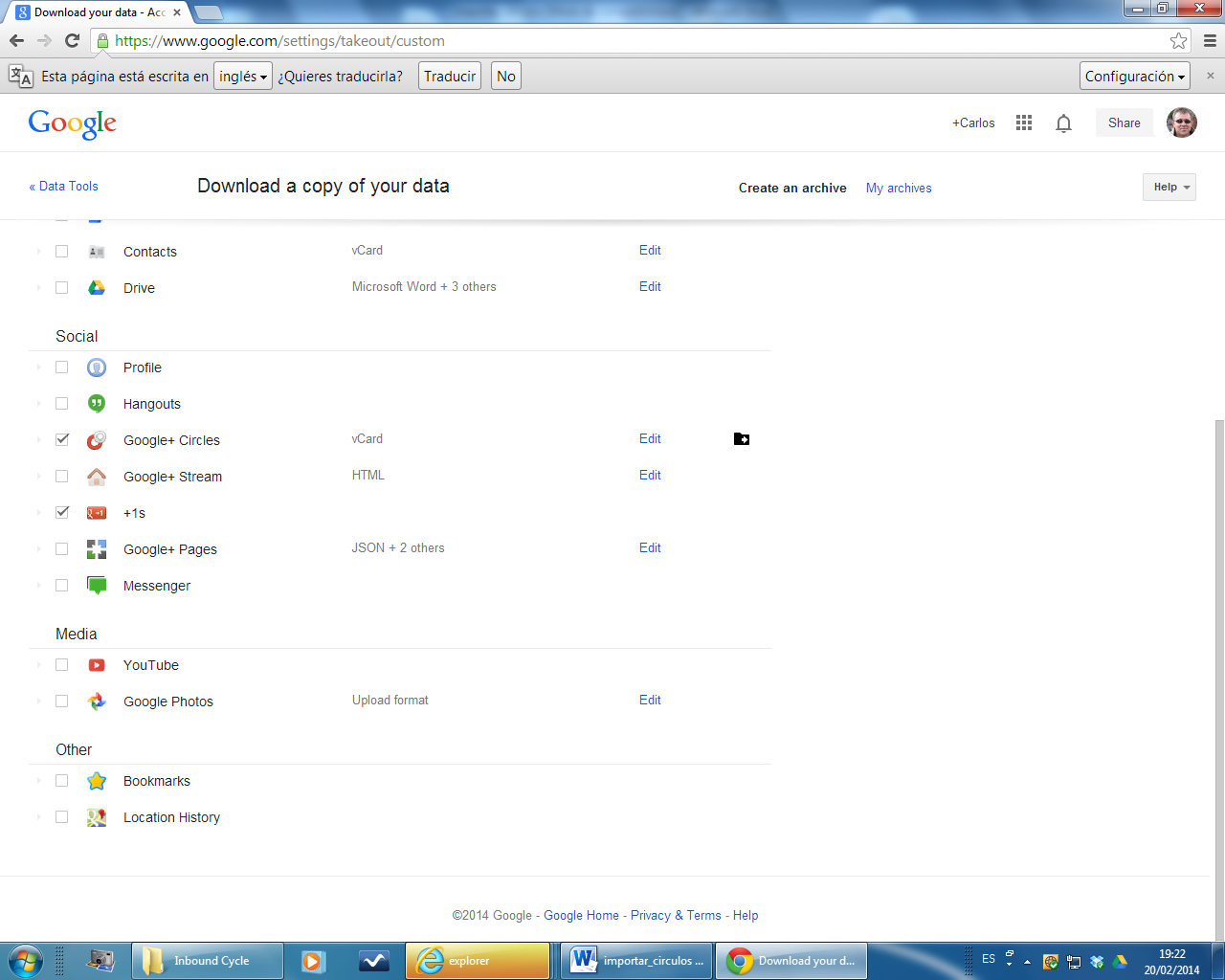1225x980 pixels.
Task: Reload the page
Action: pyautogui.click(x=72, y=40)
